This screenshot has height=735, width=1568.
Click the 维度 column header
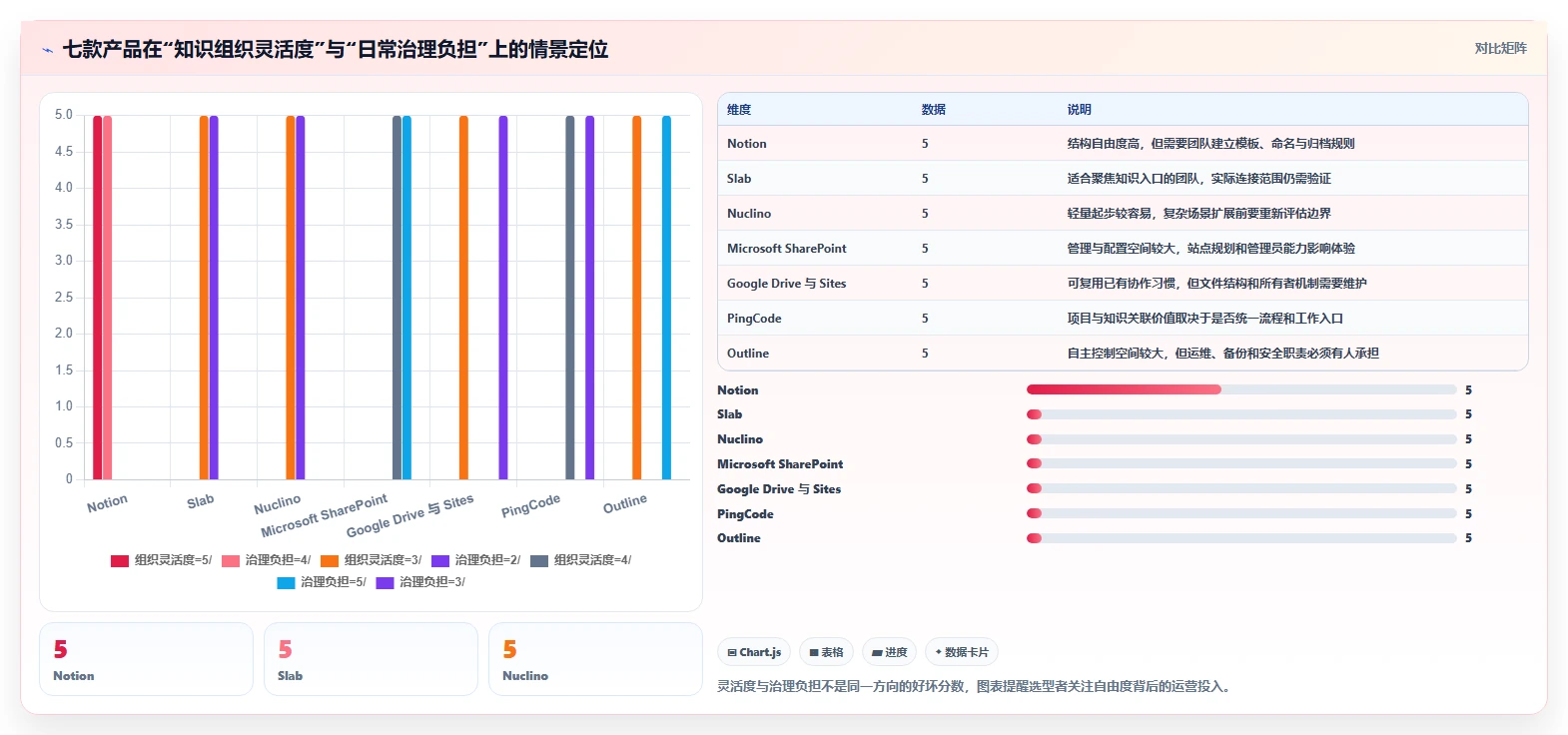coord(739,110)
